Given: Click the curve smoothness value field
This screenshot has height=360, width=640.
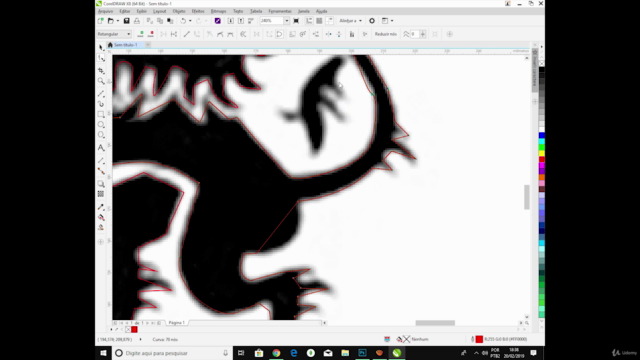Looking at the screenshot, I should (x=415, y=34).
